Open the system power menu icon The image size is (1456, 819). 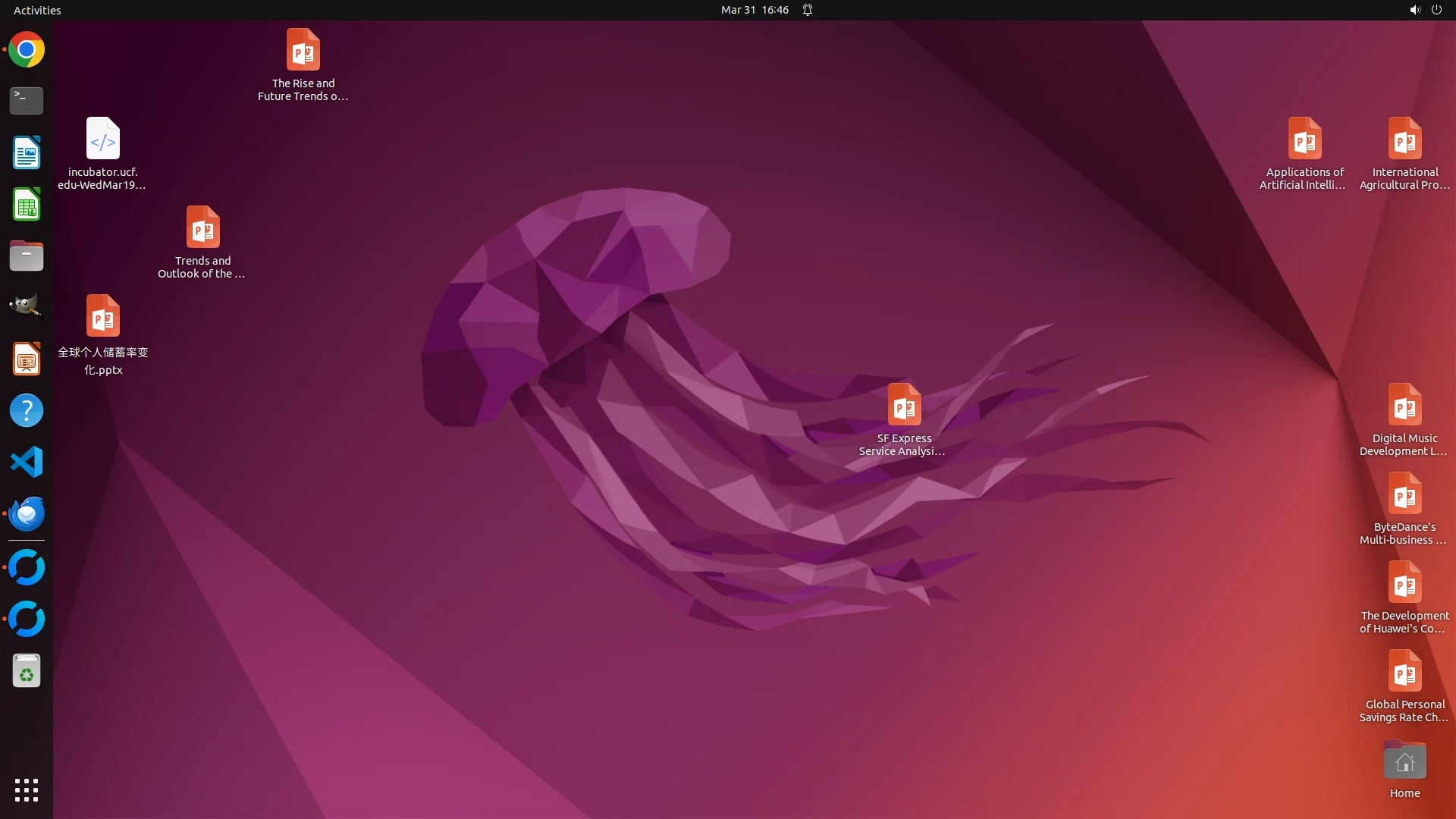[x=1436, y=10]
